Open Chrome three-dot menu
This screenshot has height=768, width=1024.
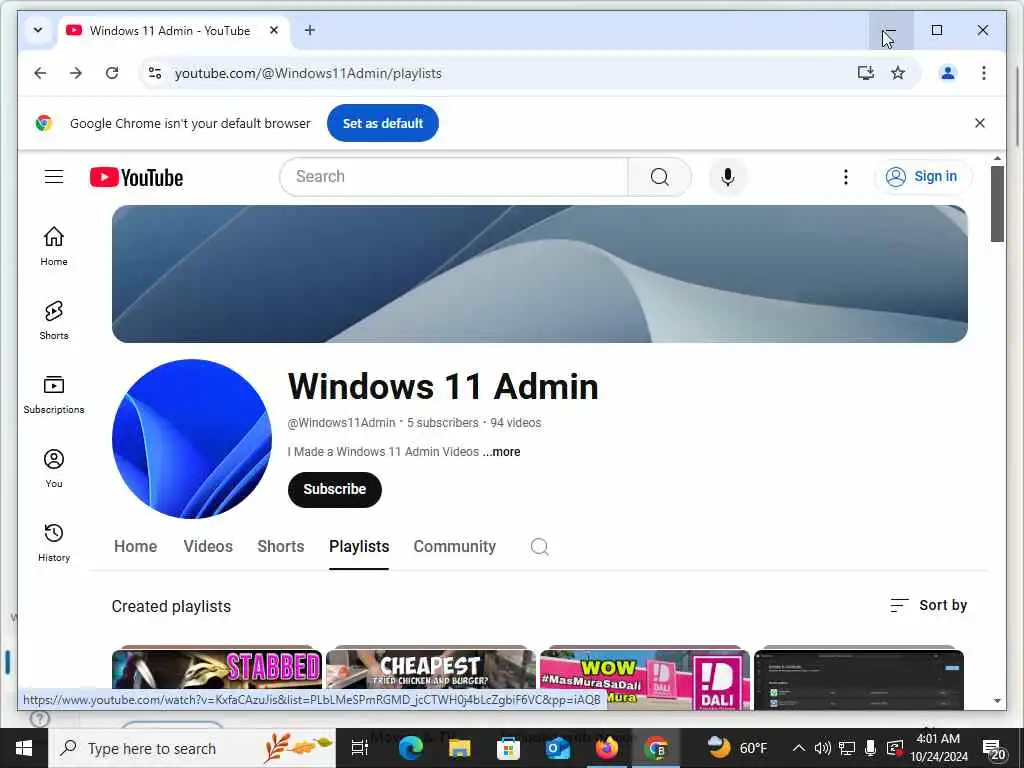click(x=984, y=73)
